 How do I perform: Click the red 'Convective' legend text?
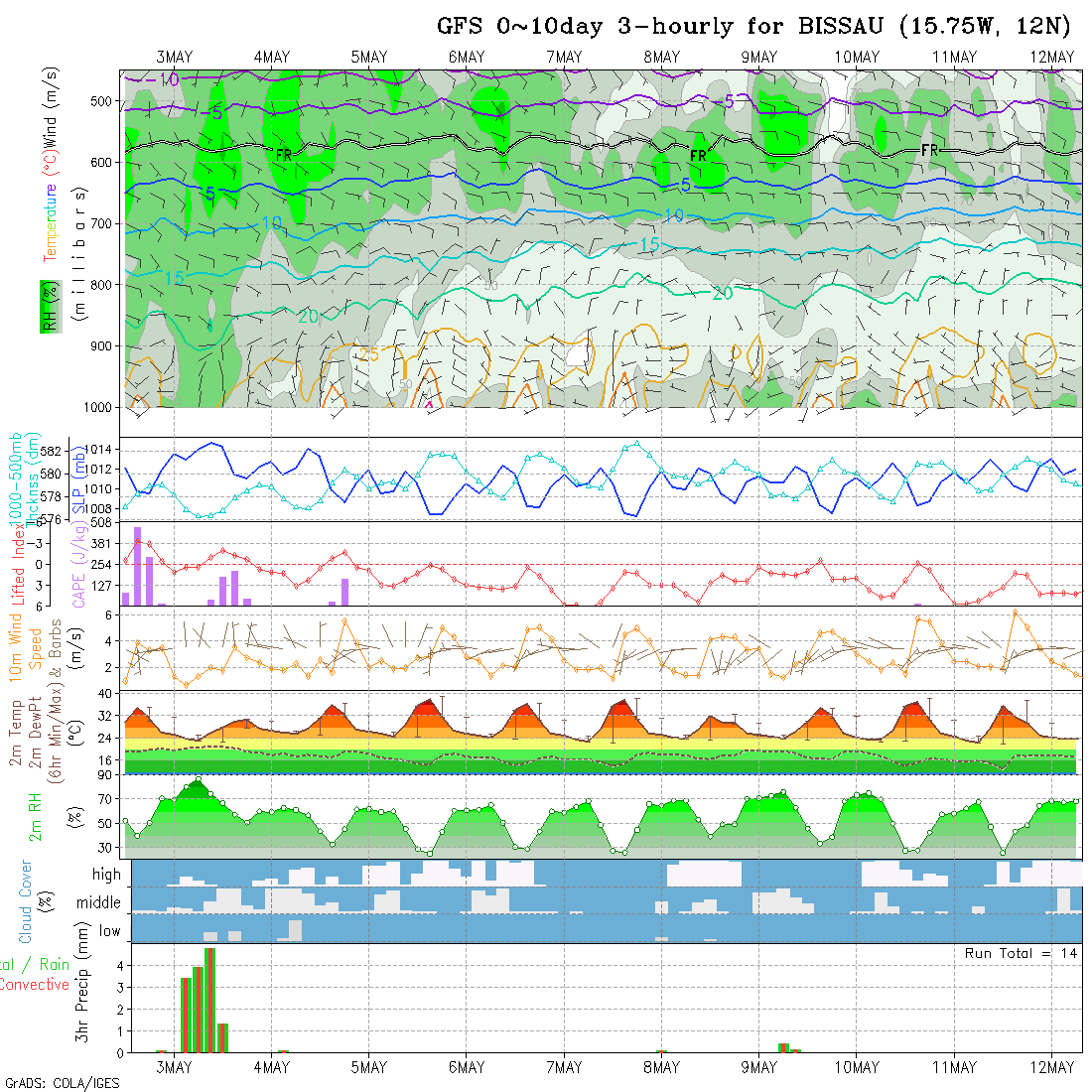tap(35, 985)
